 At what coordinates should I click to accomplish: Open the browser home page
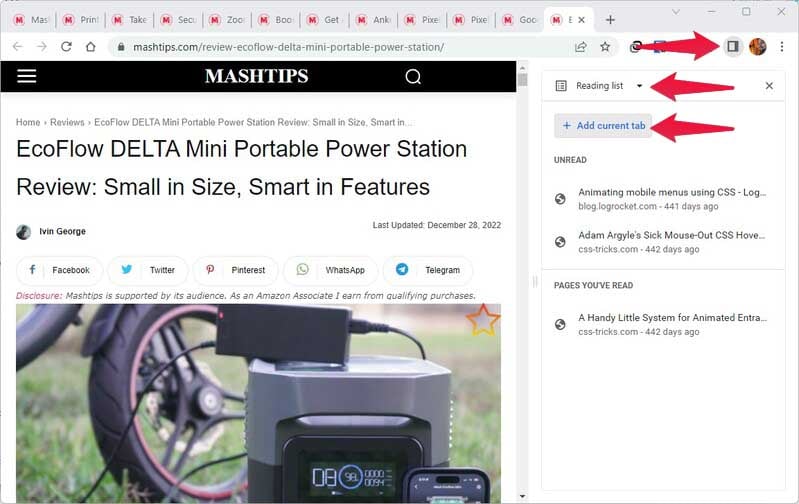[91, 47]
